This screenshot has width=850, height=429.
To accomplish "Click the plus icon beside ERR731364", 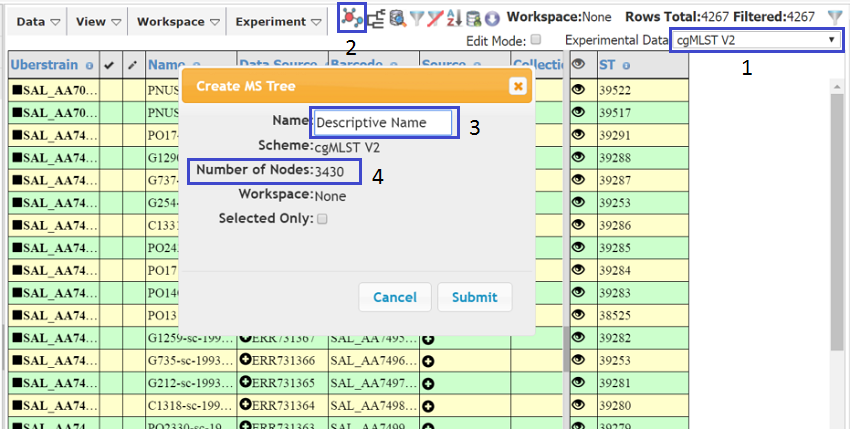I will [x=246, y=405].
